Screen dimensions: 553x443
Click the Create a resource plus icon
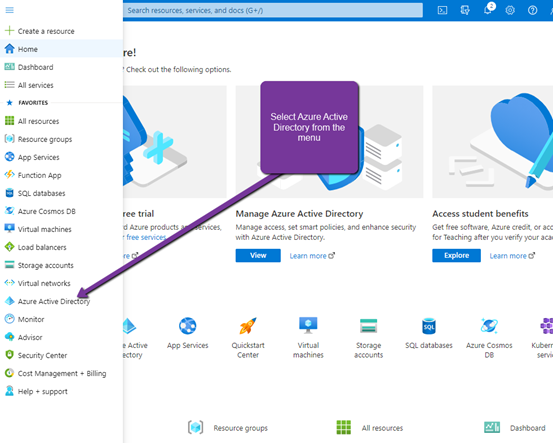click(10, 31)
